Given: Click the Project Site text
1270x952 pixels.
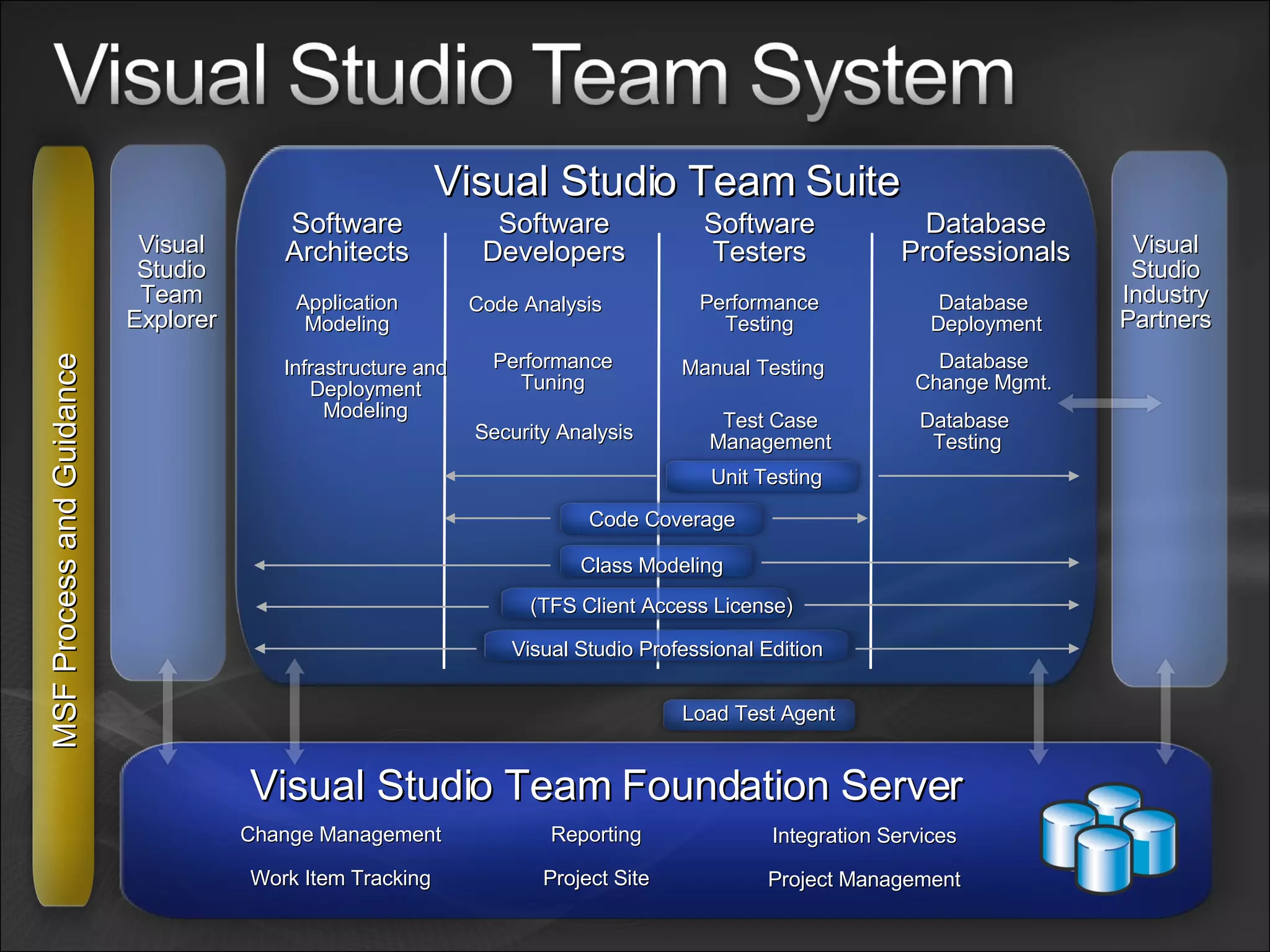Looking at the screenshot, I should (x=596, y=878).
